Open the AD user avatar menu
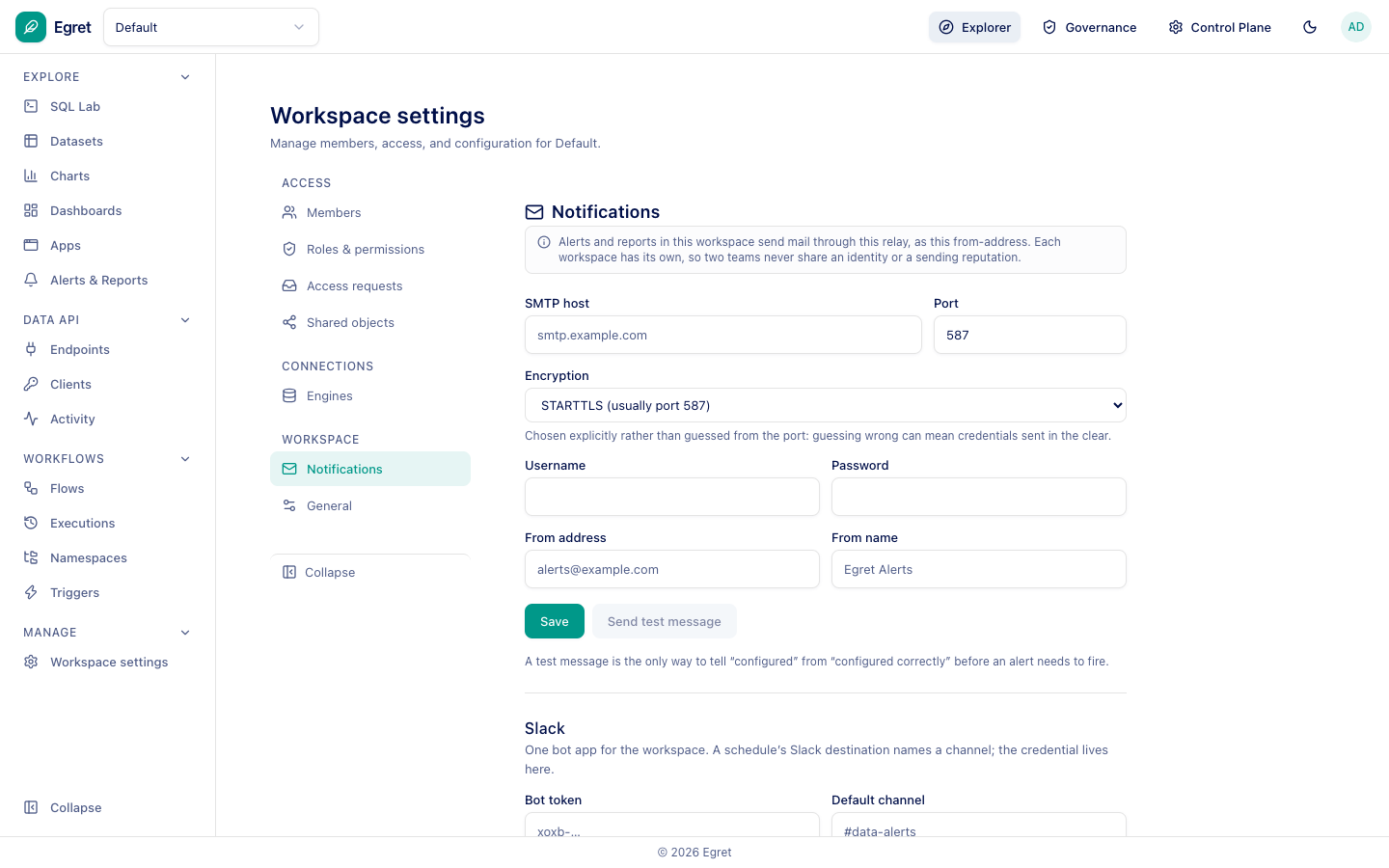This screenshot has width=1389, height=868. (x=1356, y=27)
